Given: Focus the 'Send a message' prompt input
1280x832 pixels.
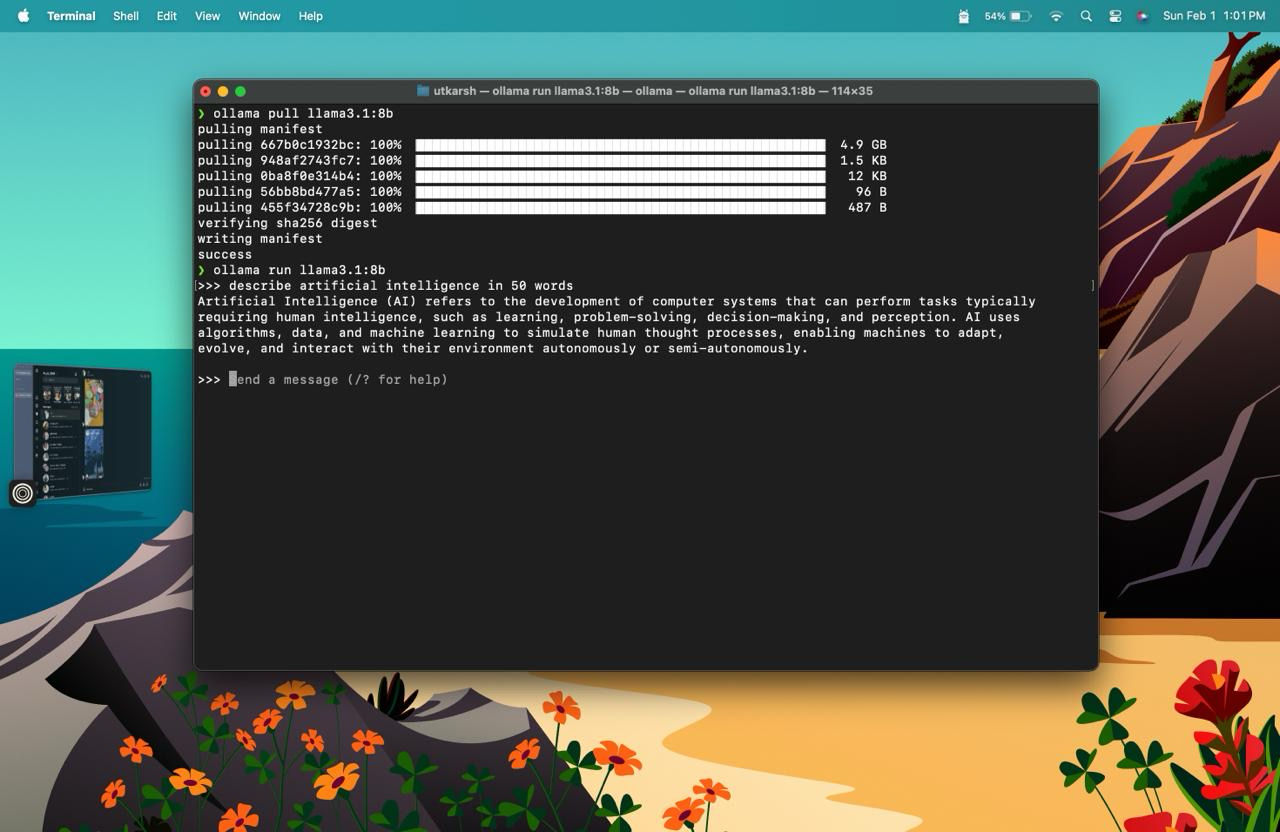Looking at the screenshot, I should tap(338, 380).
